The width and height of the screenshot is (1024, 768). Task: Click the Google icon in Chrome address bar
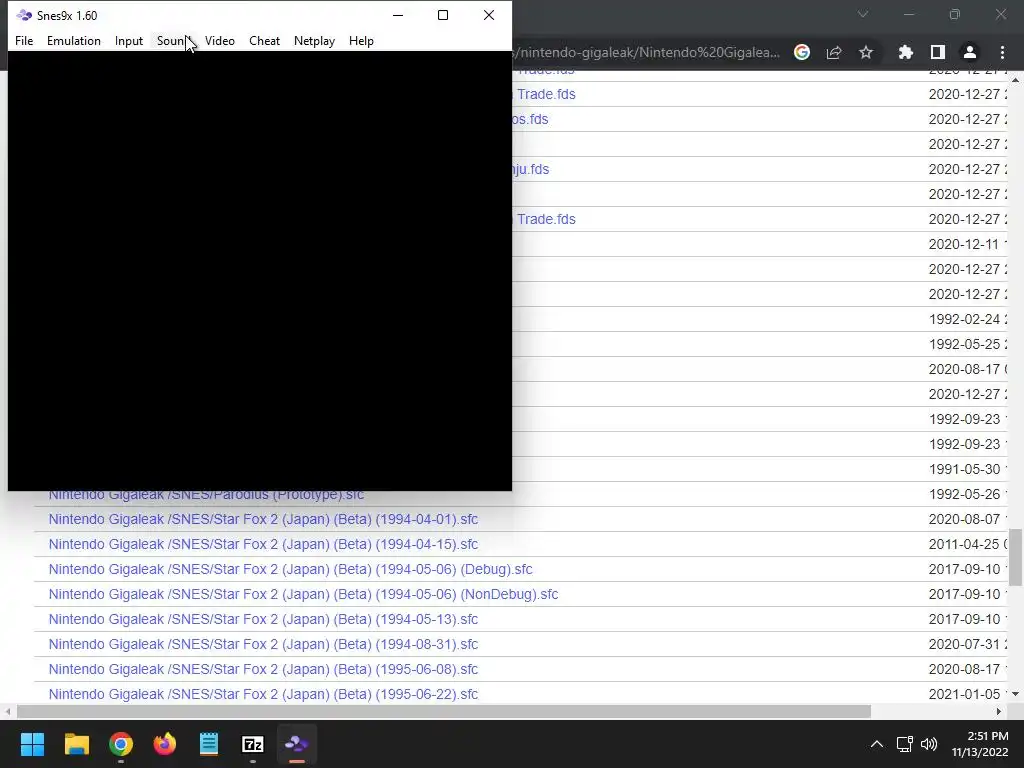click(802, 52)
